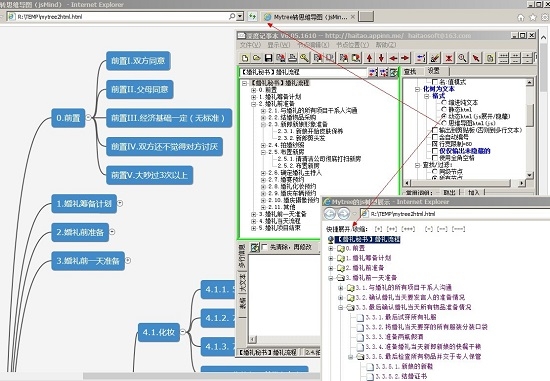
Task: Click the [+++] expand all link
Action: [x=408, y=229]
